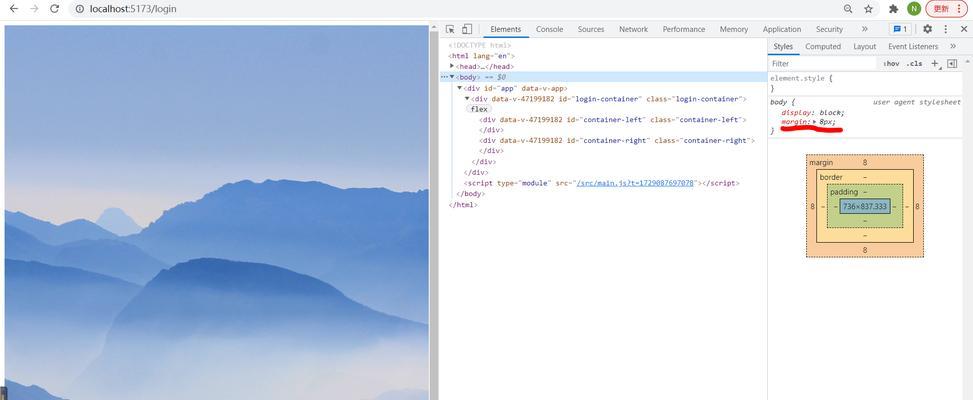Switch to the Computed pane tab

[x=823, y=47]
